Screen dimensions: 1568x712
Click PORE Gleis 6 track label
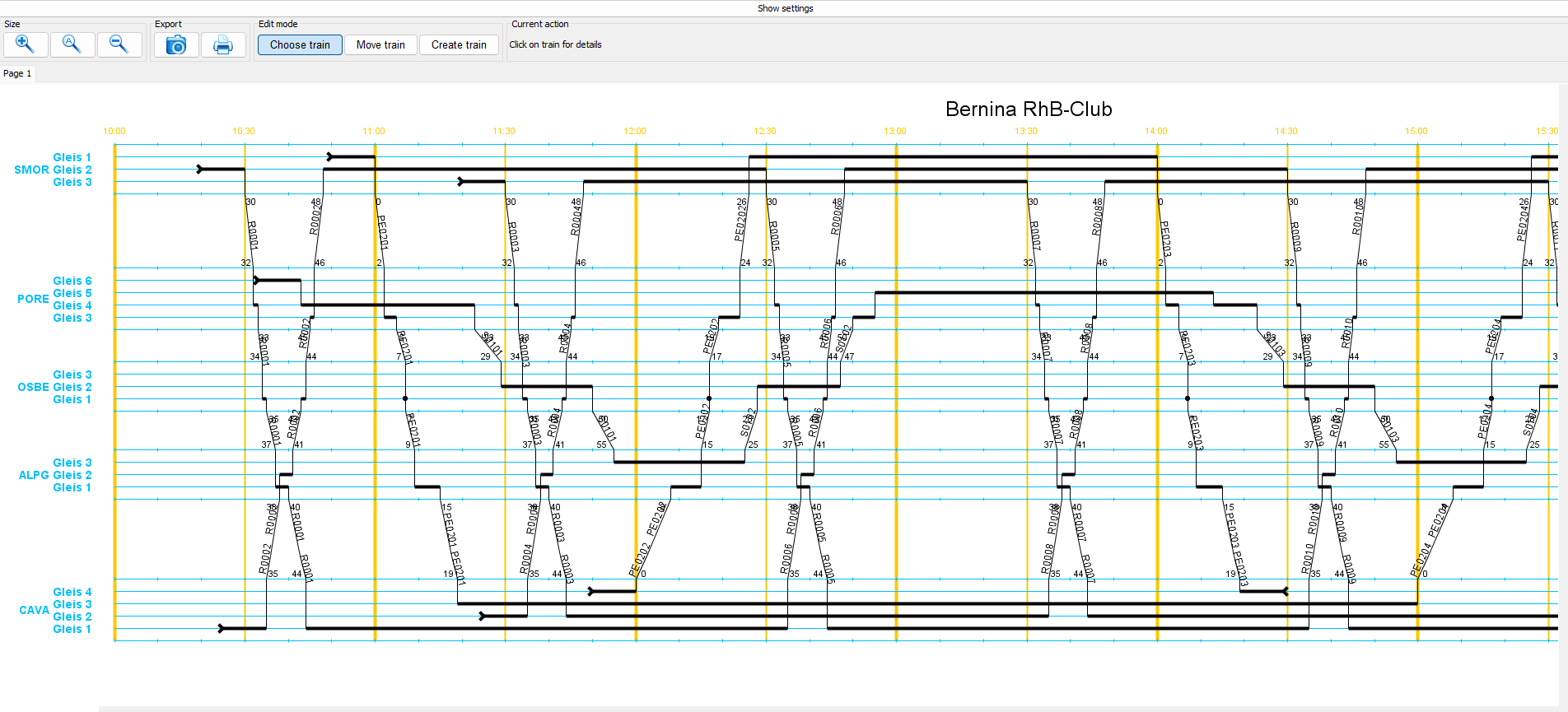[72, 281]
